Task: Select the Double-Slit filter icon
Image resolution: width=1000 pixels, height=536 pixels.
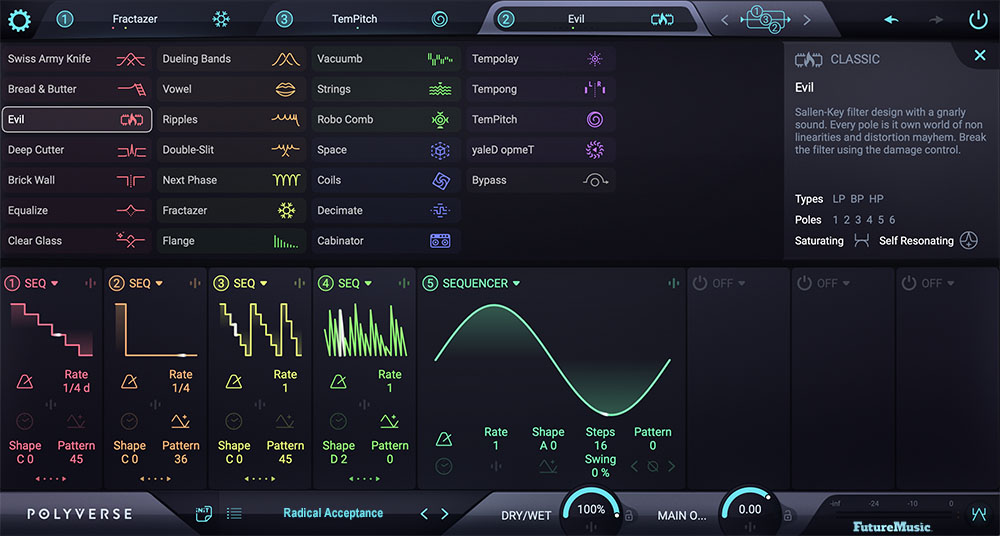Action: point(286,150)
